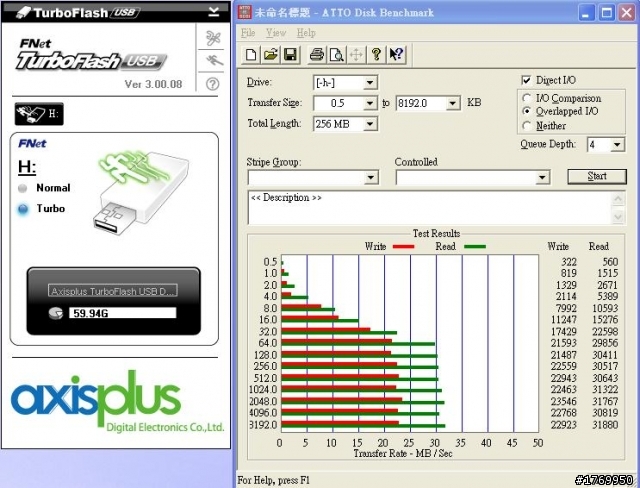Collapse TurboFlash panel with title bar arrow
The image size is (640, 488).
214,12
